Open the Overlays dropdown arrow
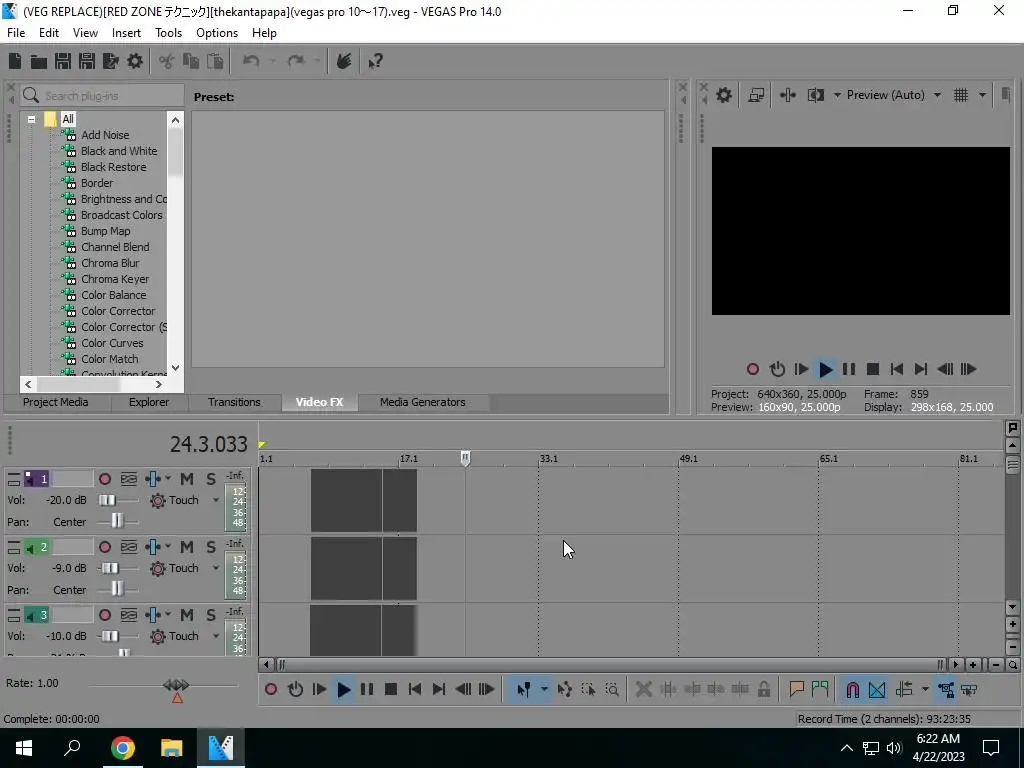The image size is (1024, 768). tap(982, 95)
